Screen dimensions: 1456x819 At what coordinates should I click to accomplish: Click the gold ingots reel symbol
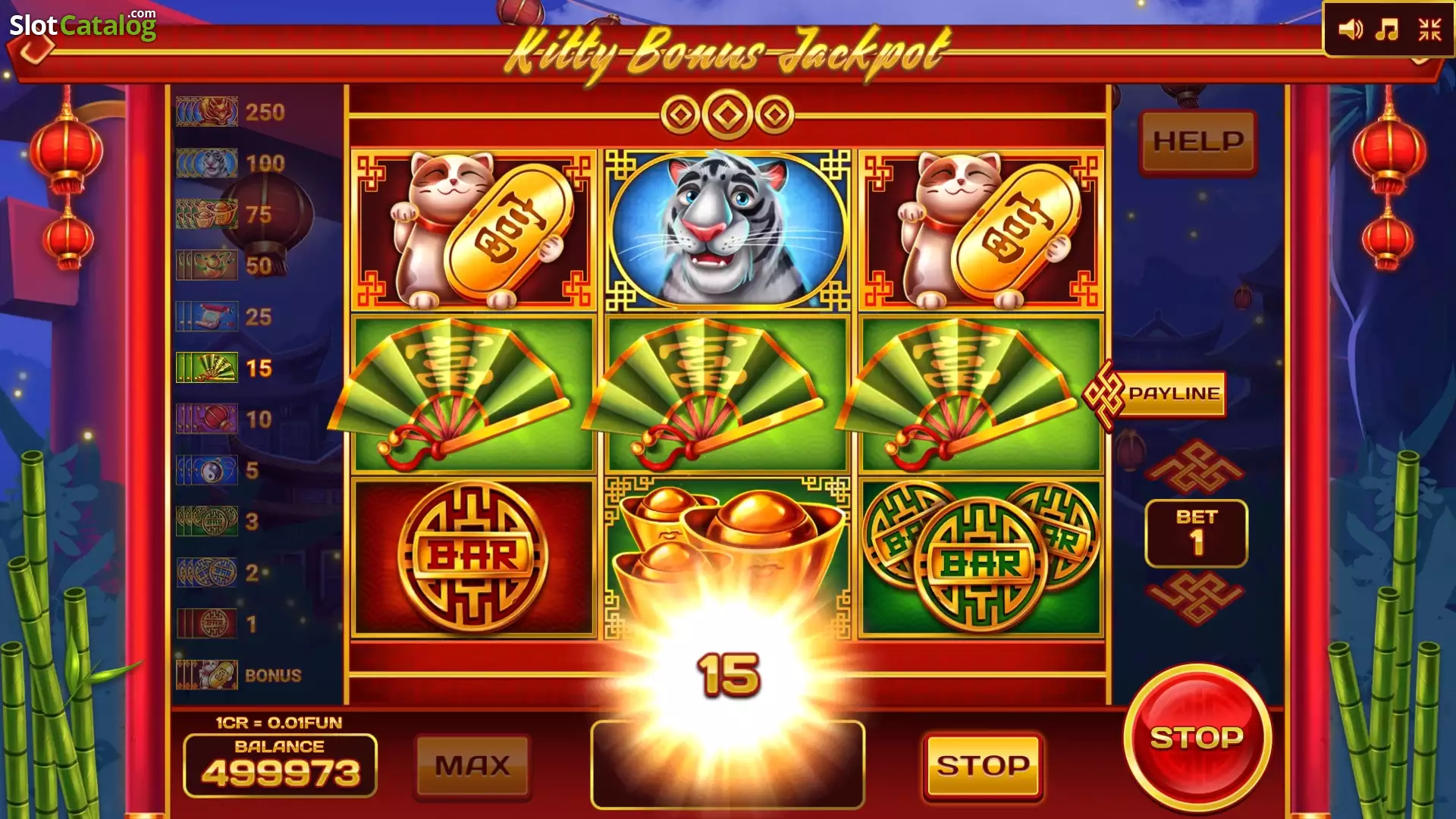(x=727, y=557)
